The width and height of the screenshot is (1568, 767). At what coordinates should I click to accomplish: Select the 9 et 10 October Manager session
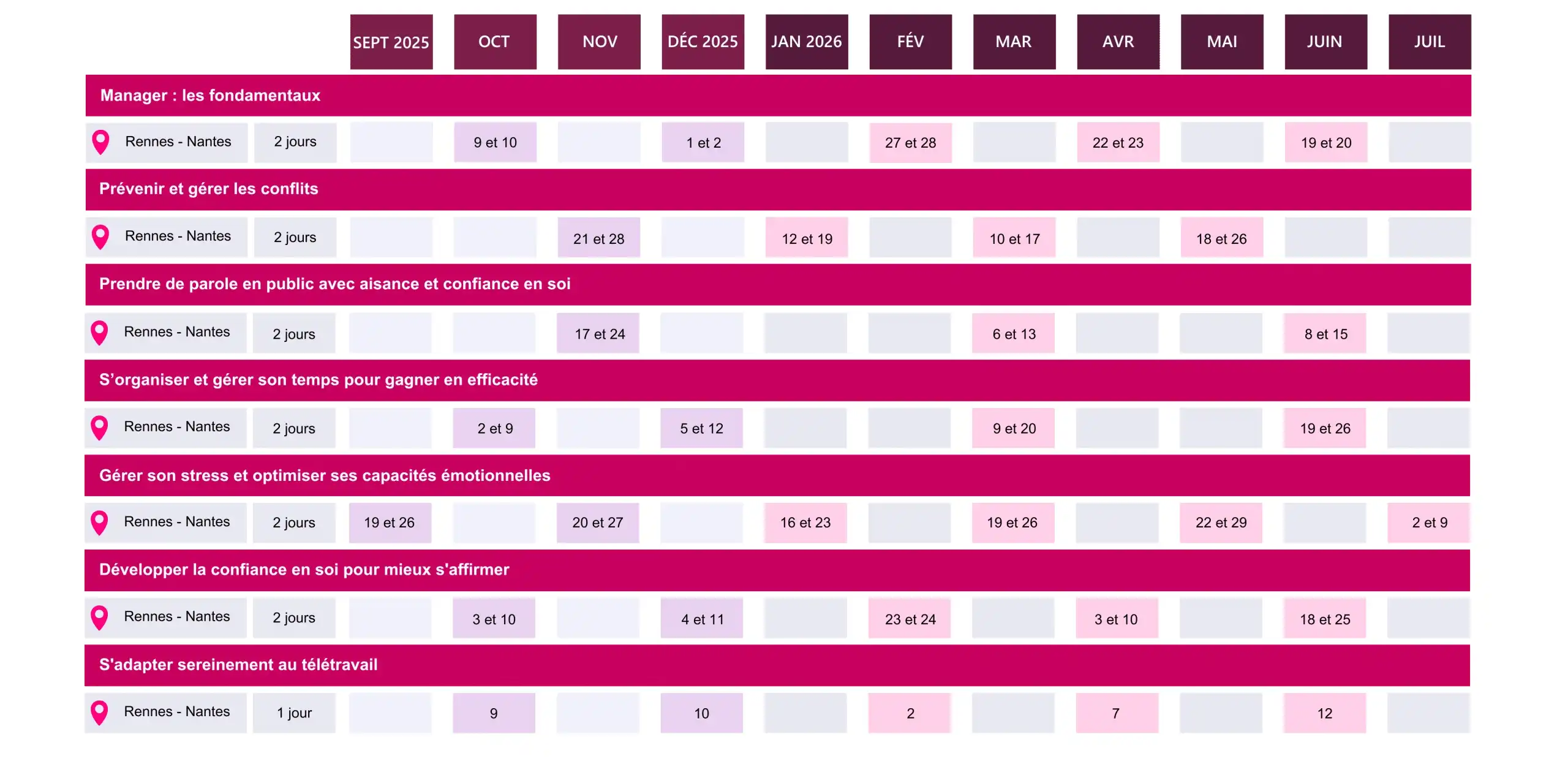click(x=495, y=143)
